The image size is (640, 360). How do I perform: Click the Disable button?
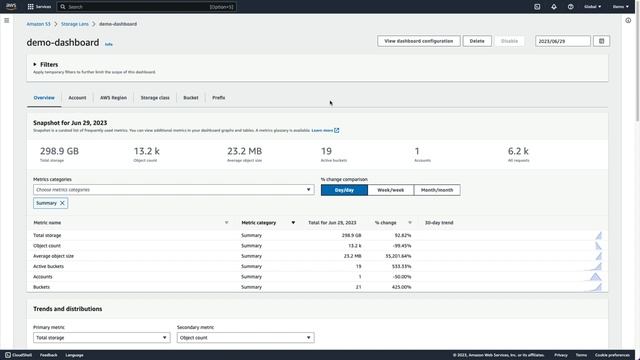pos(509,41)
